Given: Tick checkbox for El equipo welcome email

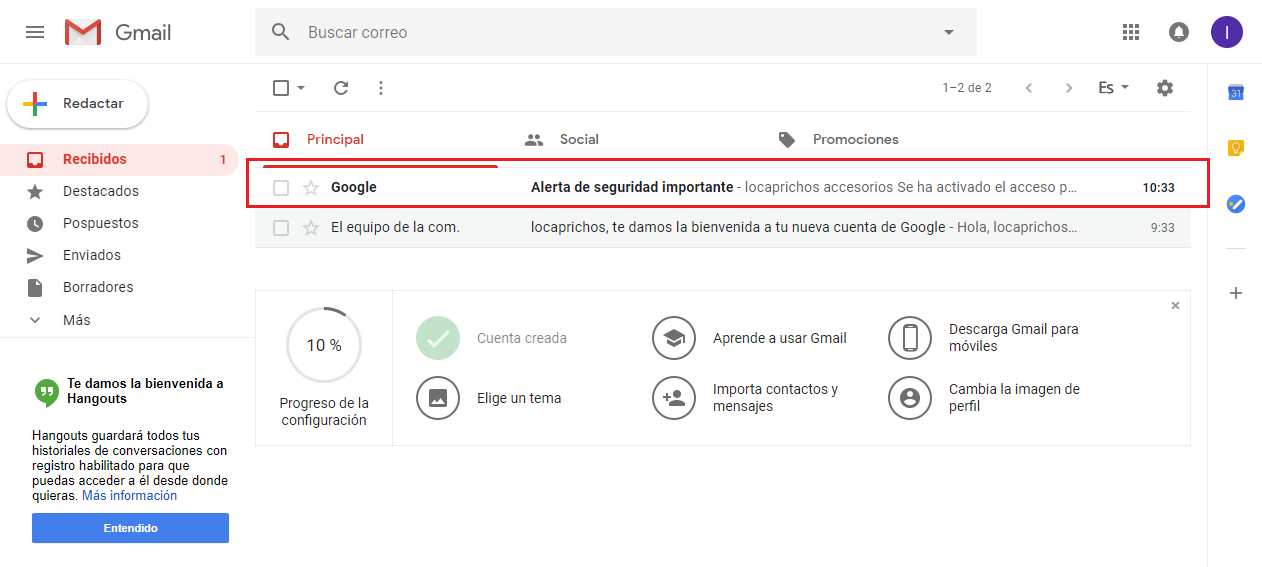Looking at the screenshot, I should coord(281,227).
